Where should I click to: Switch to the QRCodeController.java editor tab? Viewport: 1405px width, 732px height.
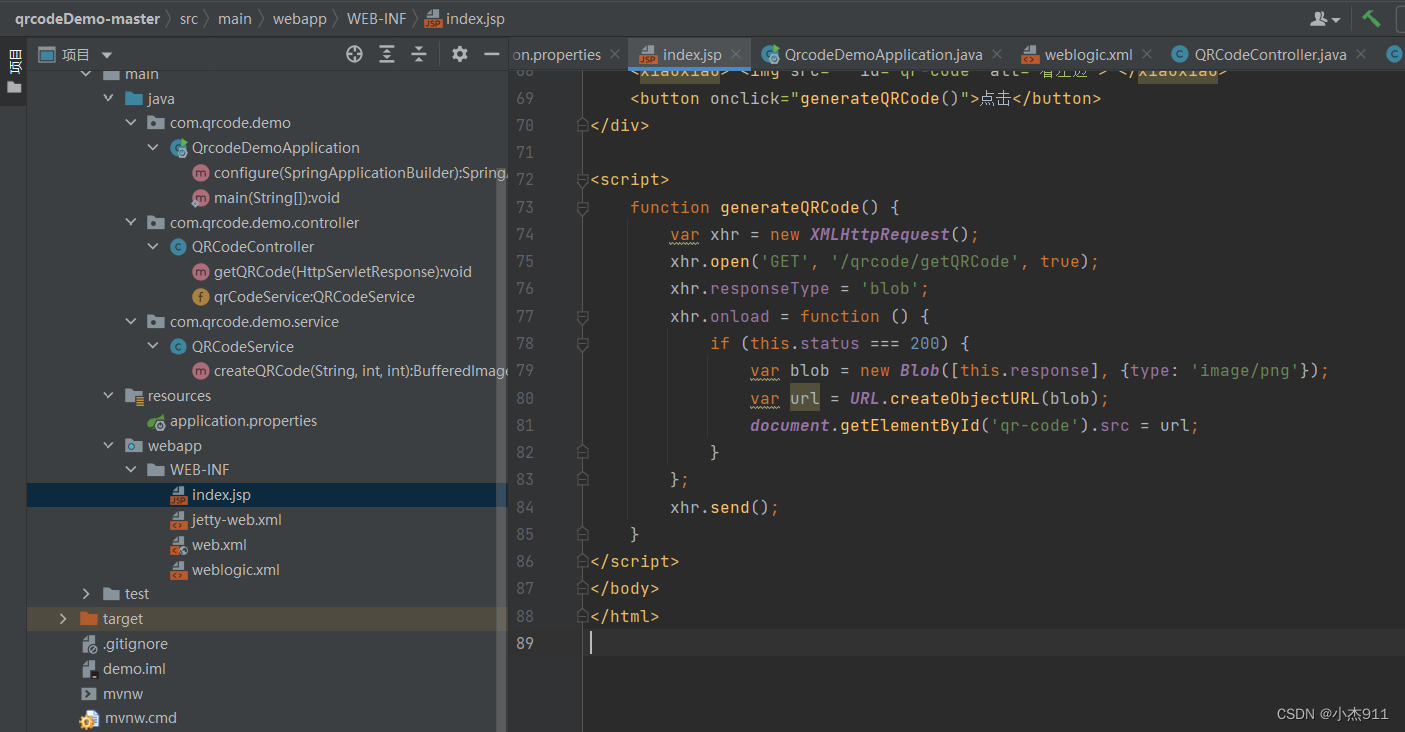coord(1267,54)
